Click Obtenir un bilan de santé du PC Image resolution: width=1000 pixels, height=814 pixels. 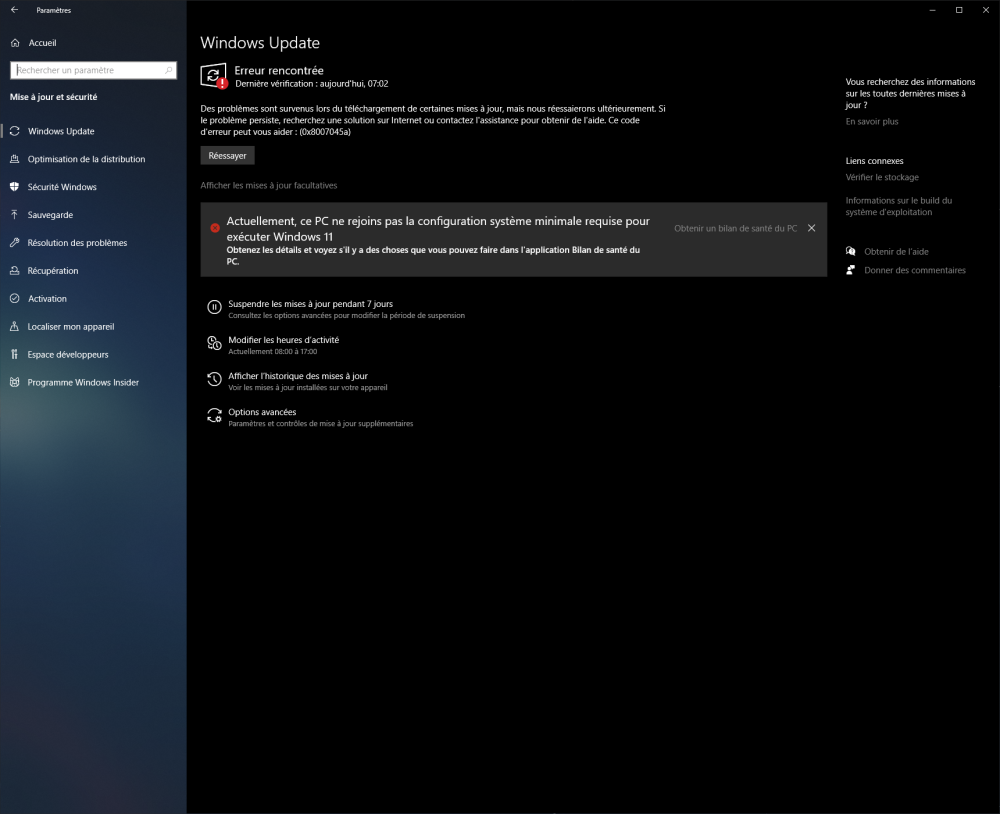tap(735, 228)
